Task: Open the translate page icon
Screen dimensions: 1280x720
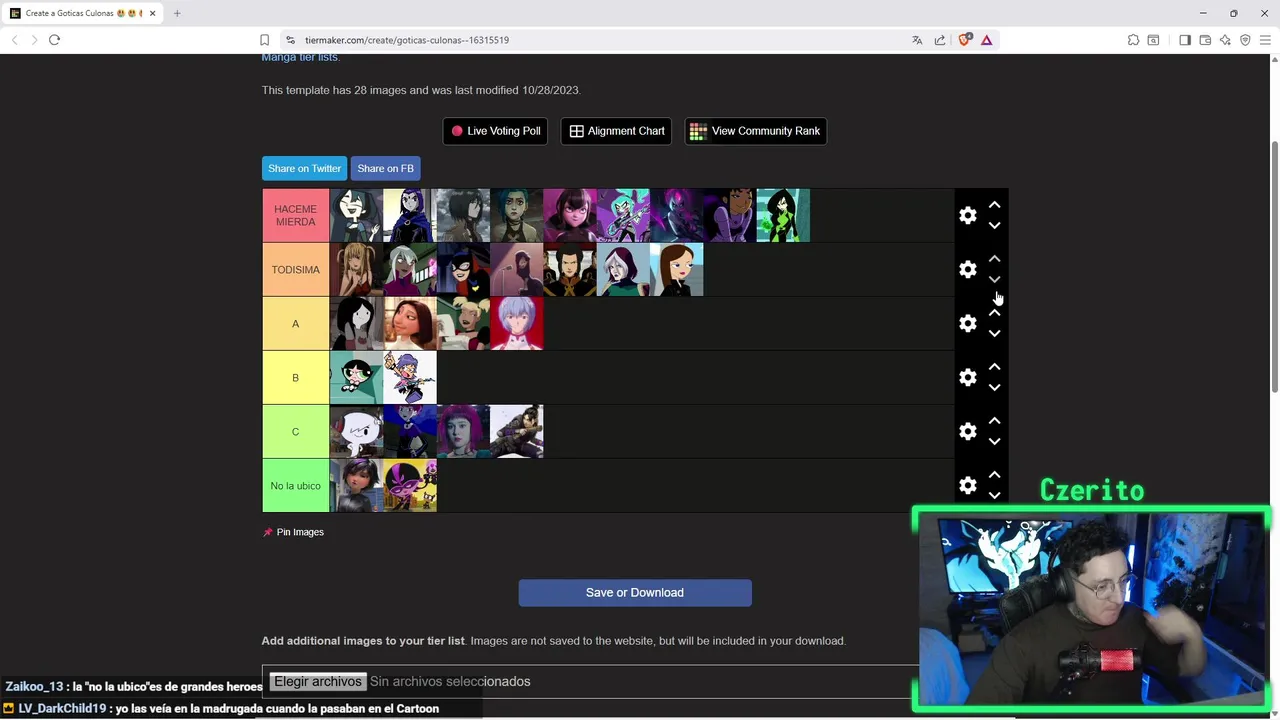Action: point(917,40)
